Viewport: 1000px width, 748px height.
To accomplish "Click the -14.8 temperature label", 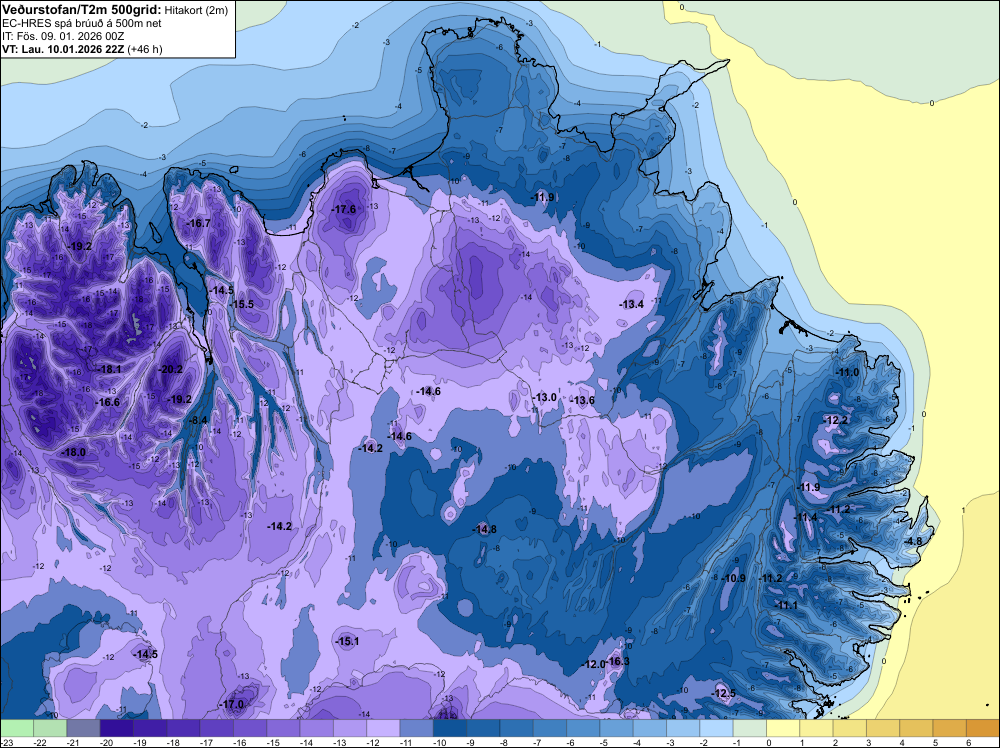I will tap(485, 529).
